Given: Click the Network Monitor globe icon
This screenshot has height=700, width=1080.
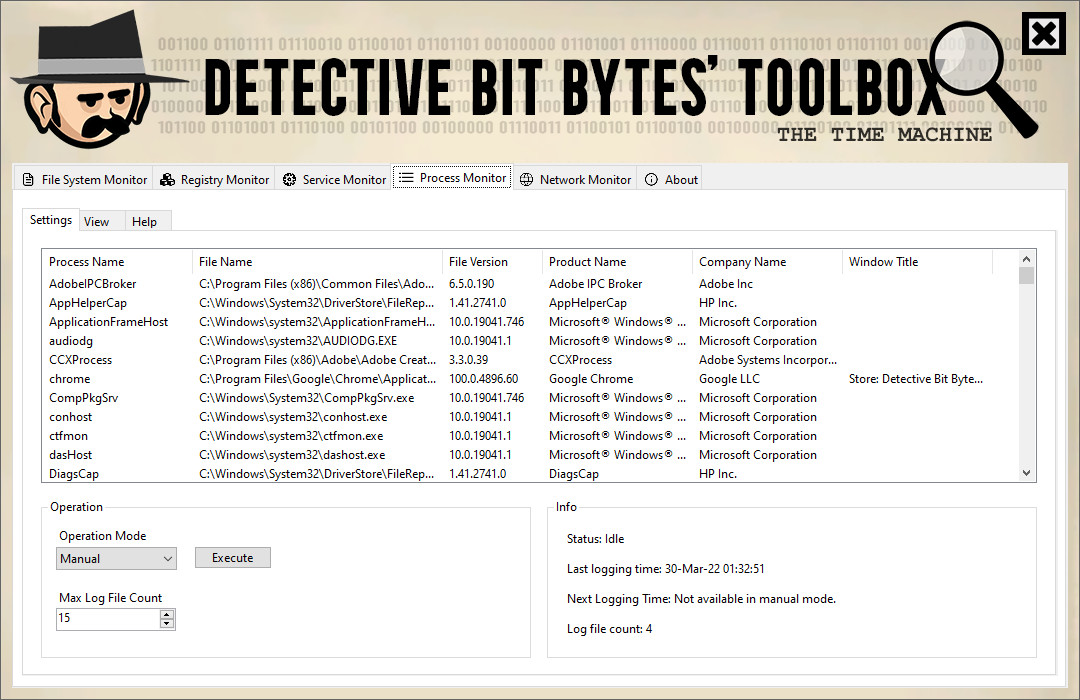Looking at the screenshot, I should tap(527, 180).
